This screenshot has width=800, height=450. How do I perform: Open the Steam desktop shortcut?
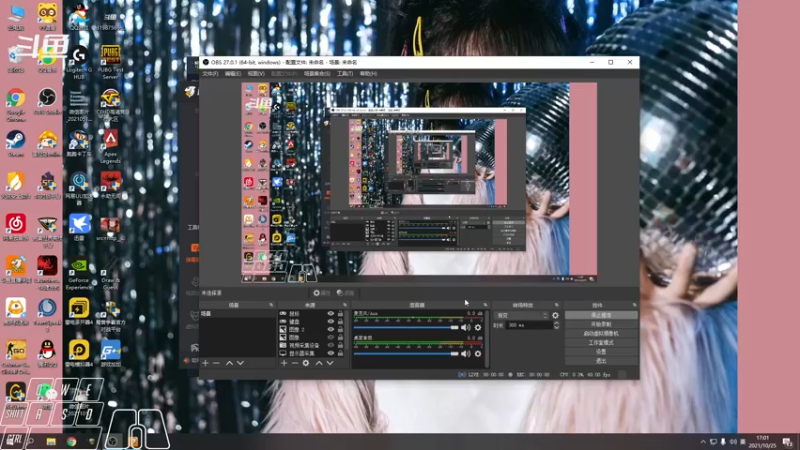[x=16, y=143]
